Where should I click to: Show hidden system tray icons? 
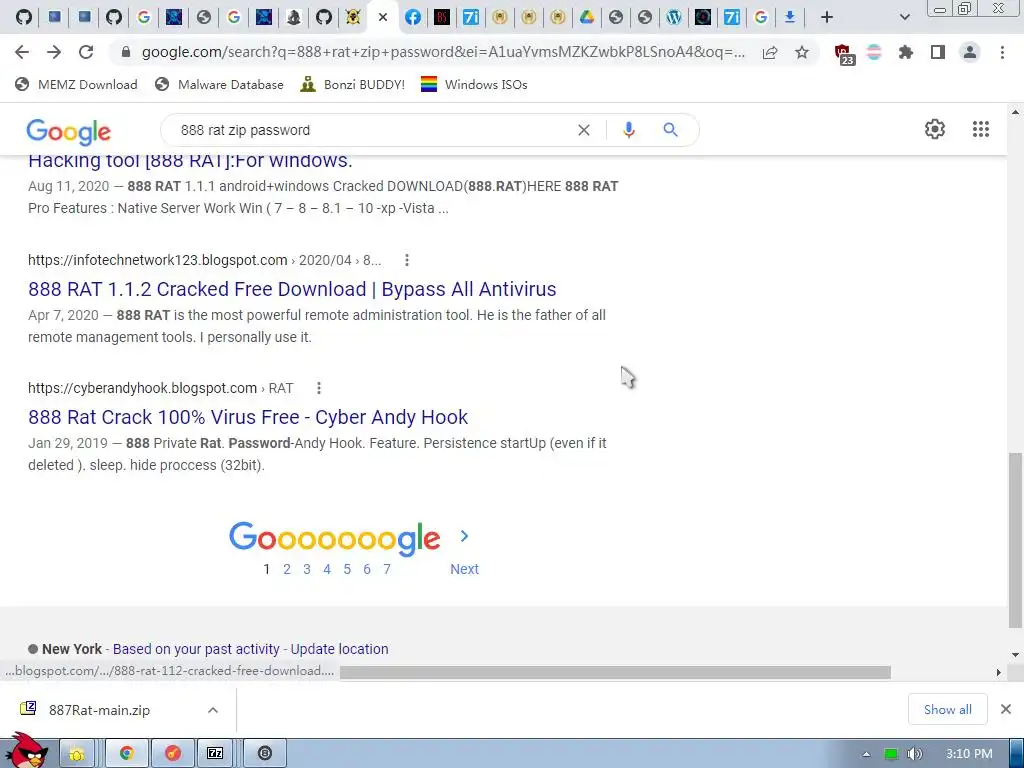pos(867,754)
